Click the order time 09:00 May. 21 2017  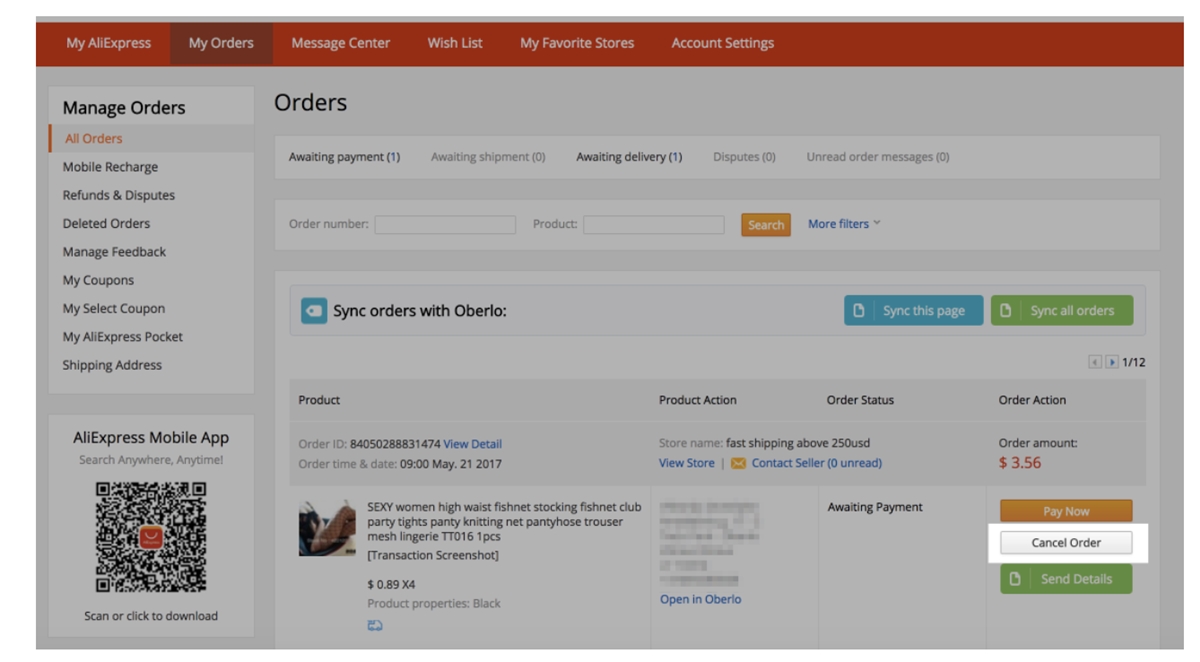click(x=451, y=464)
